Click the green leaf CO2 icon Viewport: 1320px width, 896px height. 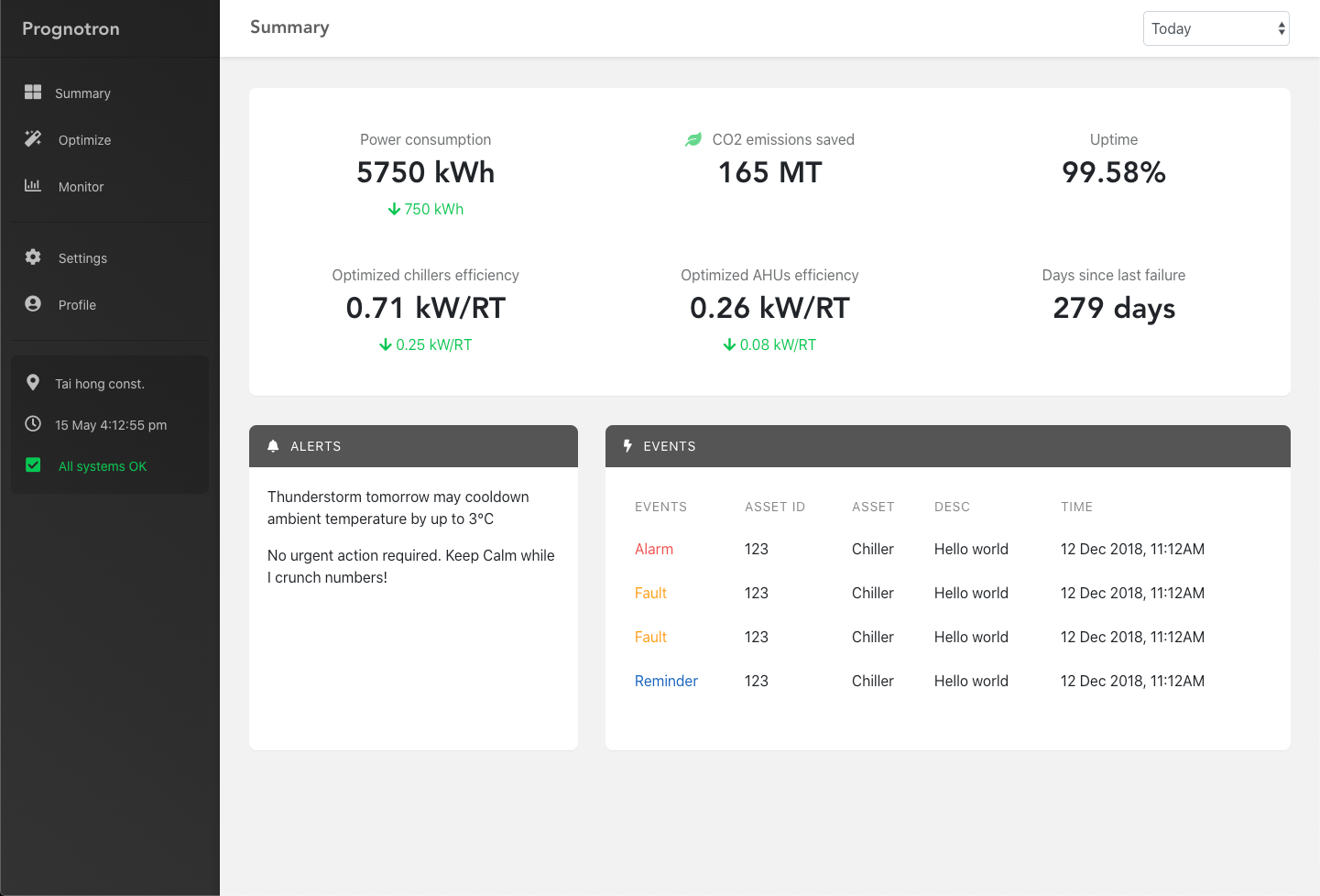[x=693, y=139]
